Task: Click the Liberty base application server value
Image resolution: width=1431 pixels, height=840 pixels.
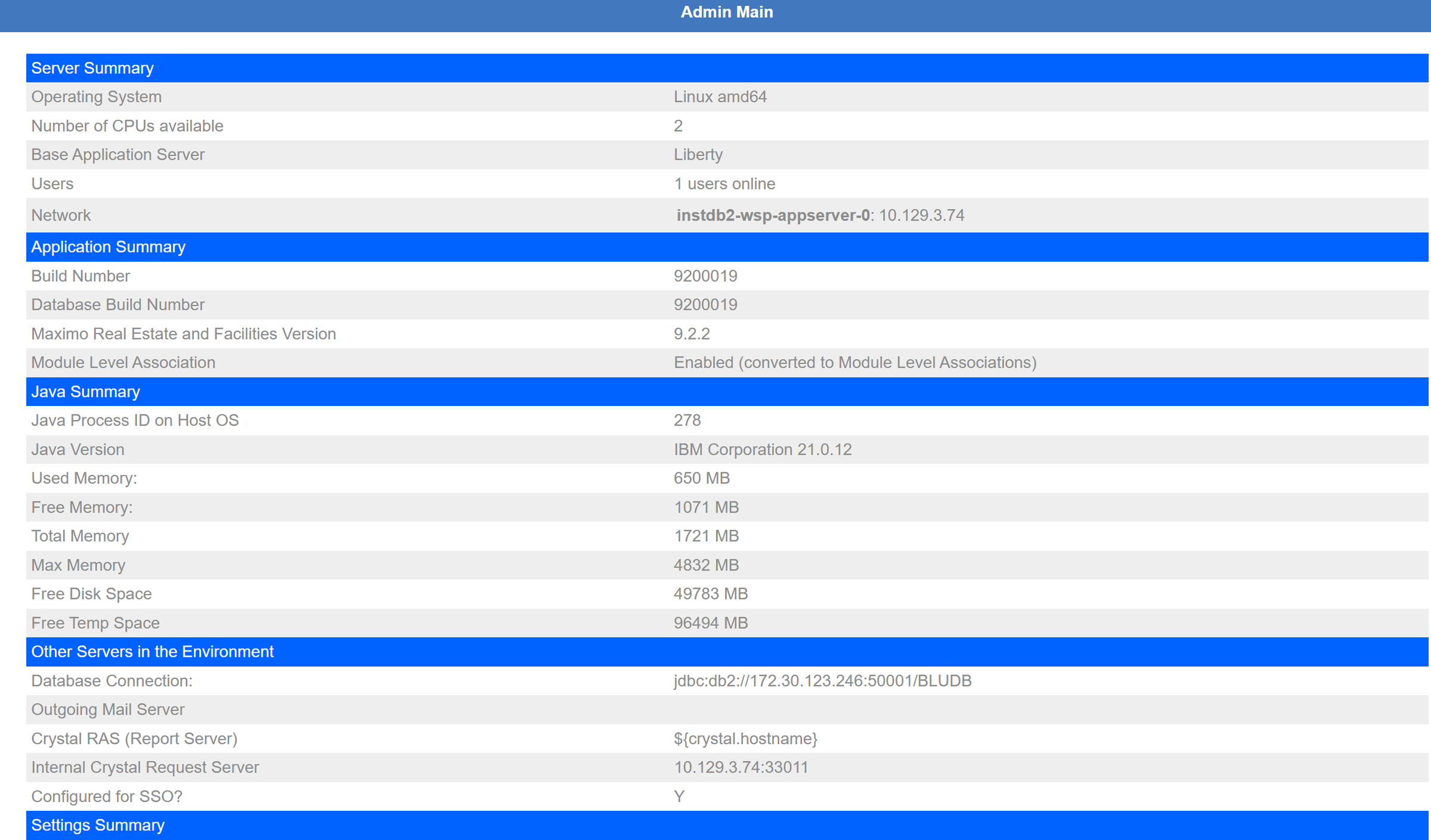Action: click(698, 154)
